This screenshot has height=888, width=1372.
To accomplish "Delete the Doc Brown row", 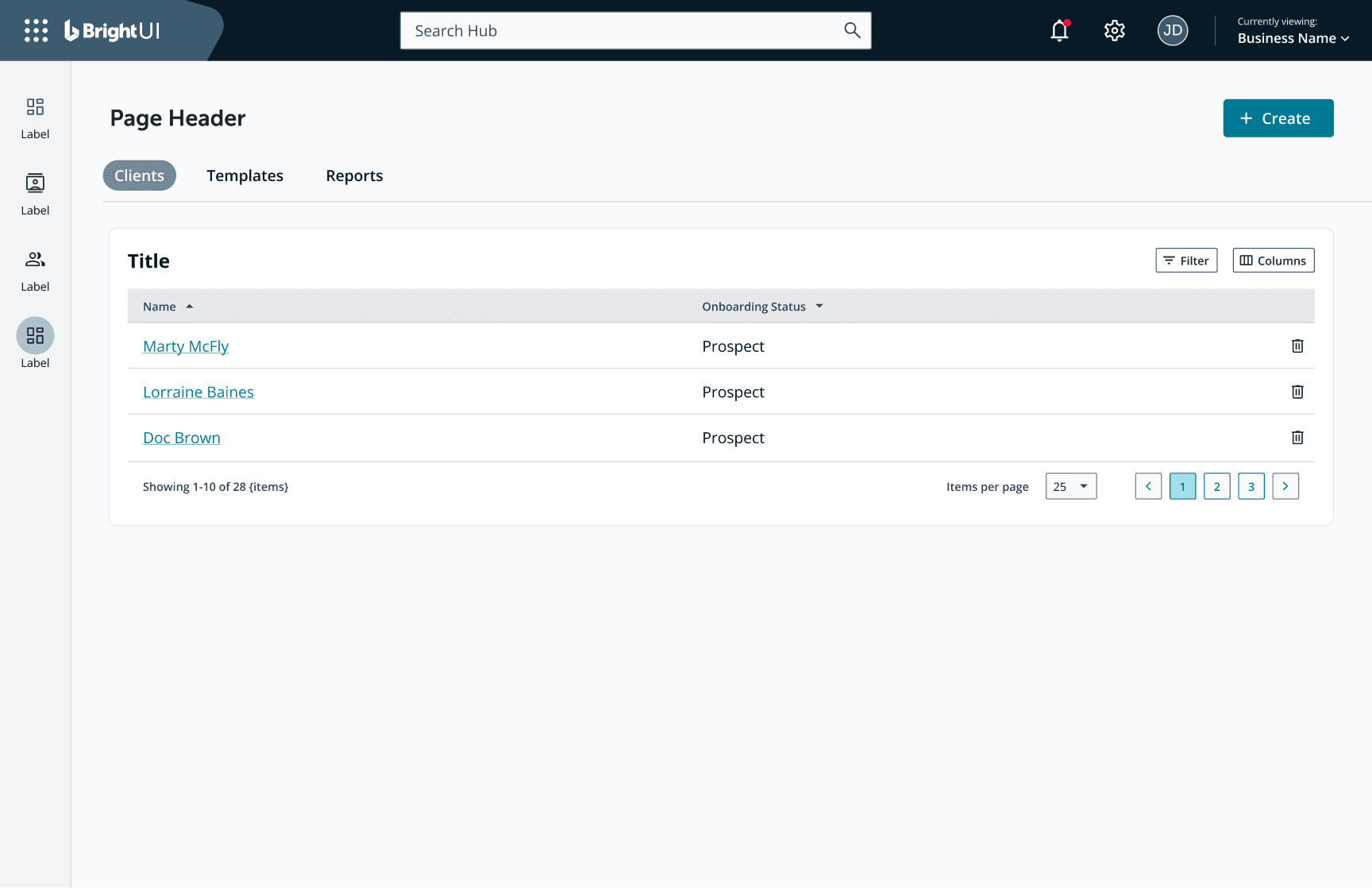I will click(x=1297, y=437).
